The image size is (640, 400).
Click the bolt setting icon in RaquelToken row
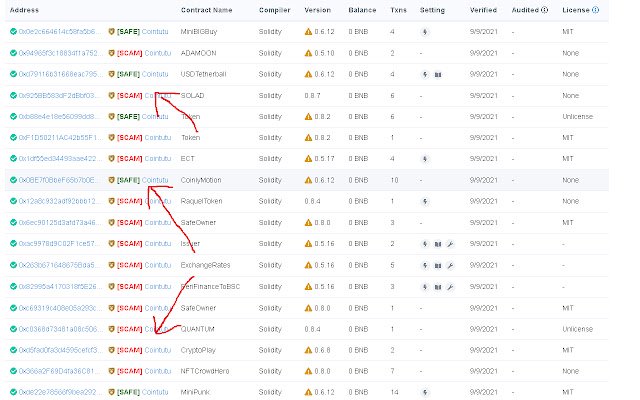pos(425,201)
